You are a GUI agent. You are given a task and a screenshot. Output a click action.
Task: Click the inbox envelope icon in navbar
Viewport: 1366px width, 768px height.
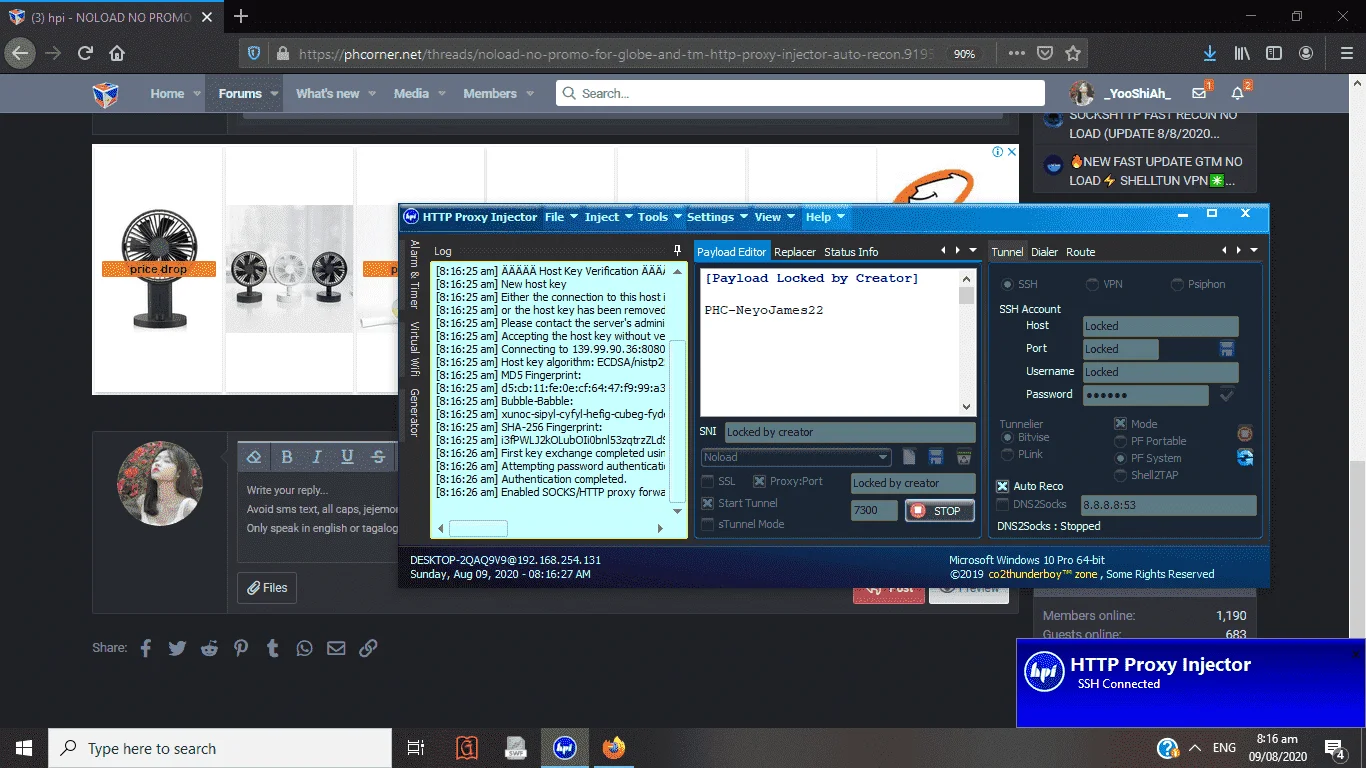[1200, 94]
